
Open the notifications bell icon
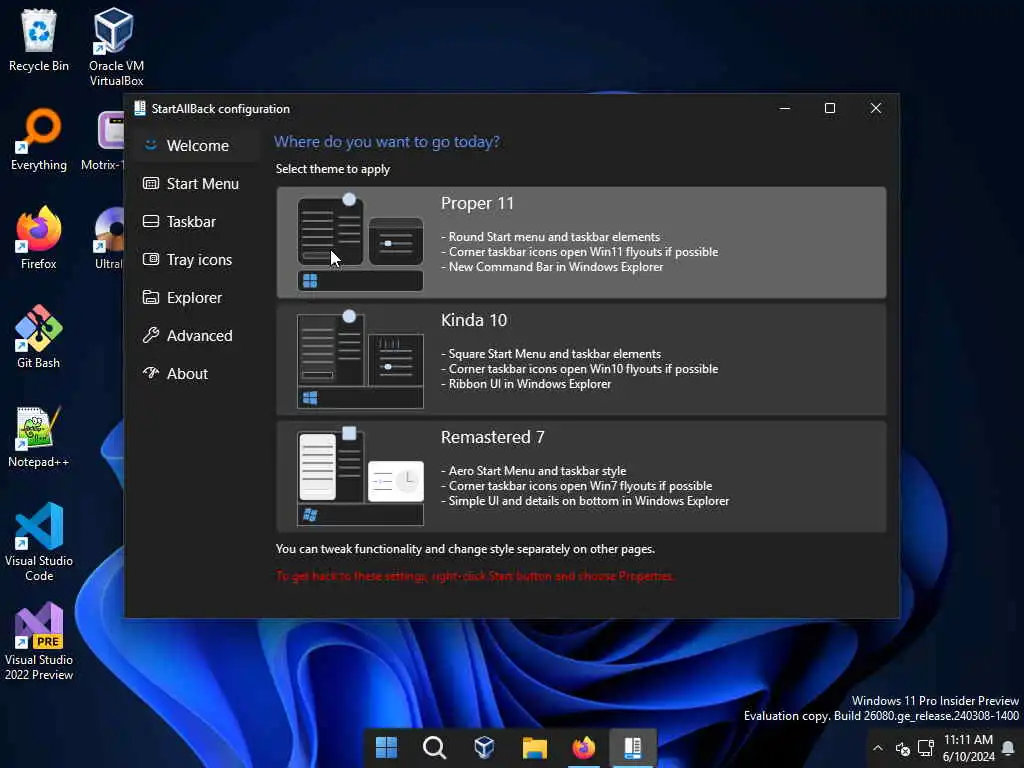coord(1008,748)
